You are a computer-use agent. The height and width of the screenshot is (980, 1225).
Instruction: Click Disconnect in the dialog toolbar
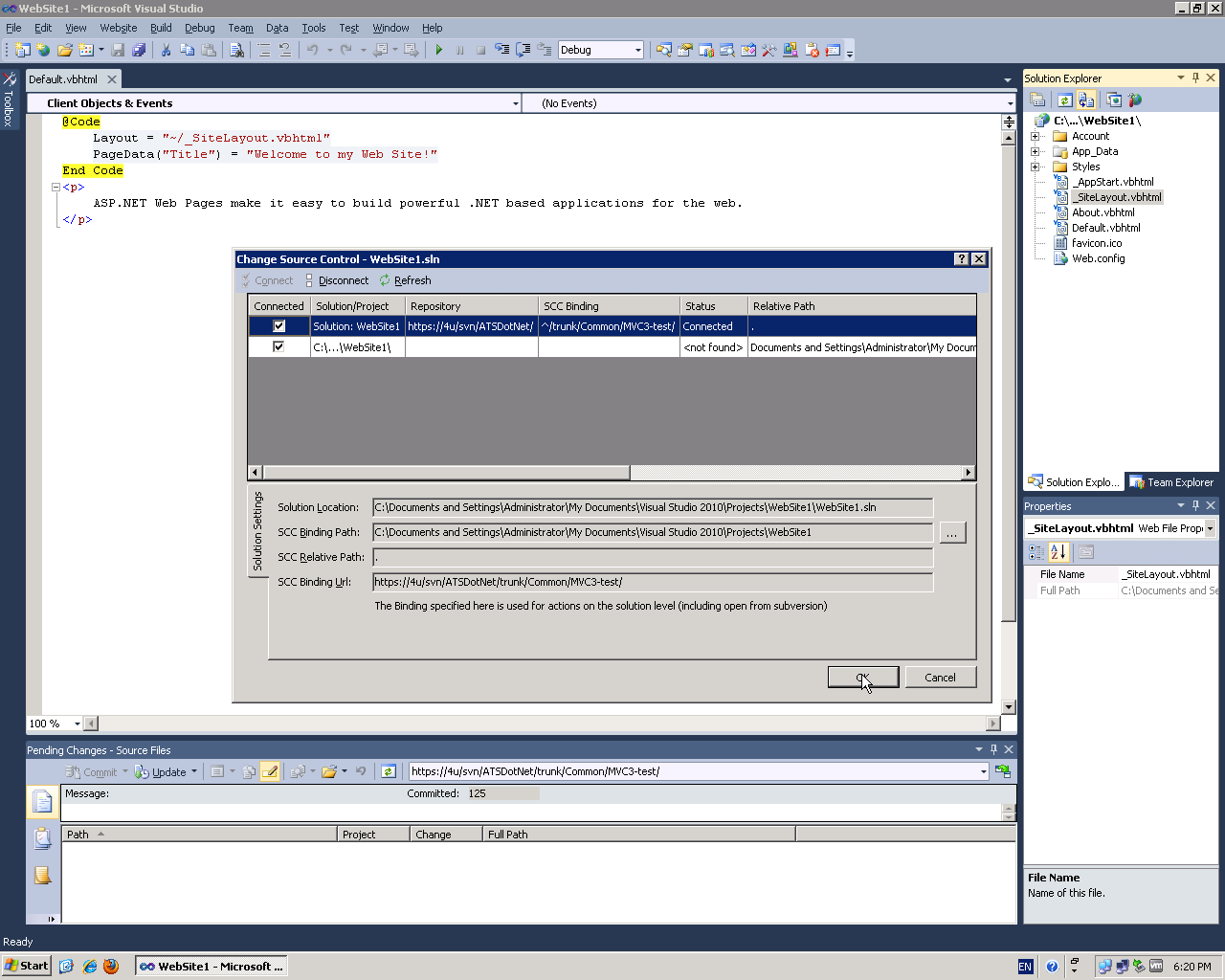point(337,280)
